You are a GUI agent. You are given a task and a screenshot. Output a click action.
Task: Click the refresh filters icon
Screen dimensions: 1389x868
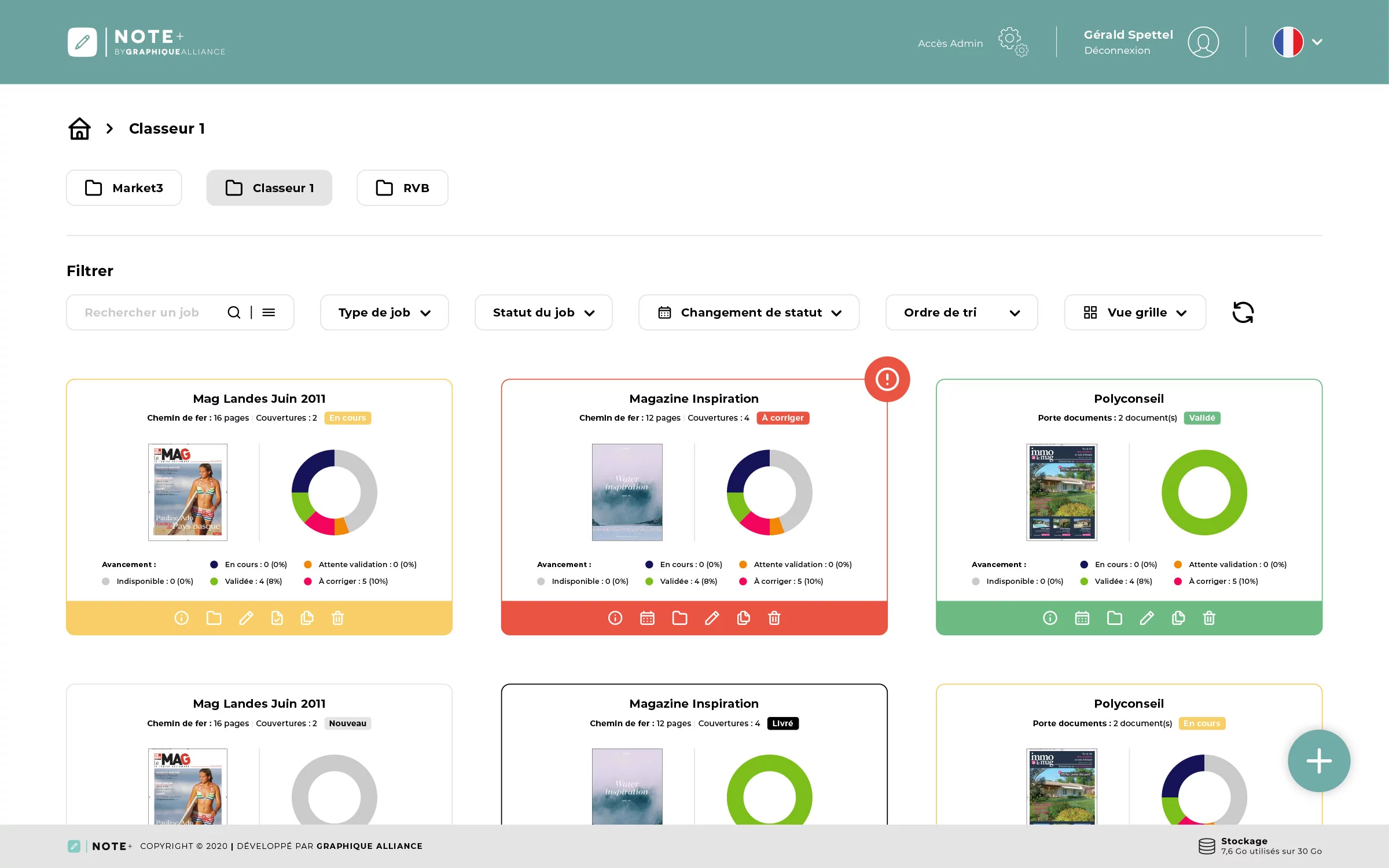tap(1243, 312)
